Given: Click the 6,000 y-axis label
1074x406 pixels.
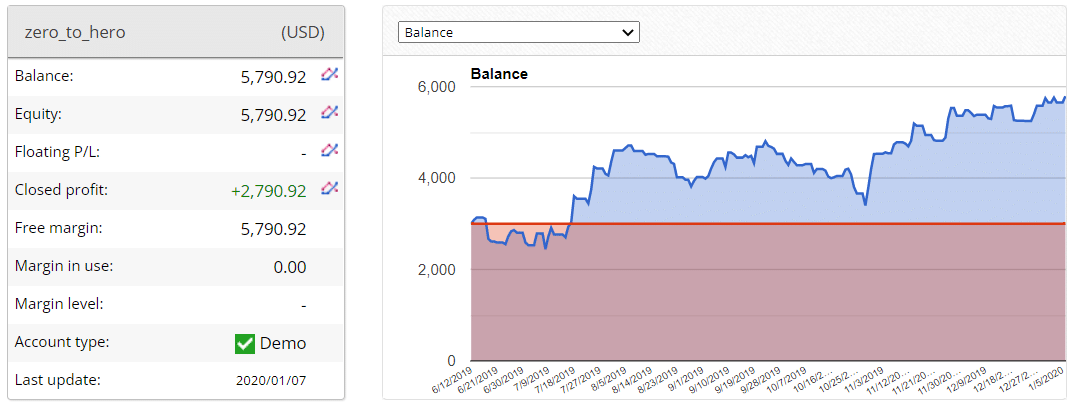Looking at the screenshot, I should pos(435,87).
